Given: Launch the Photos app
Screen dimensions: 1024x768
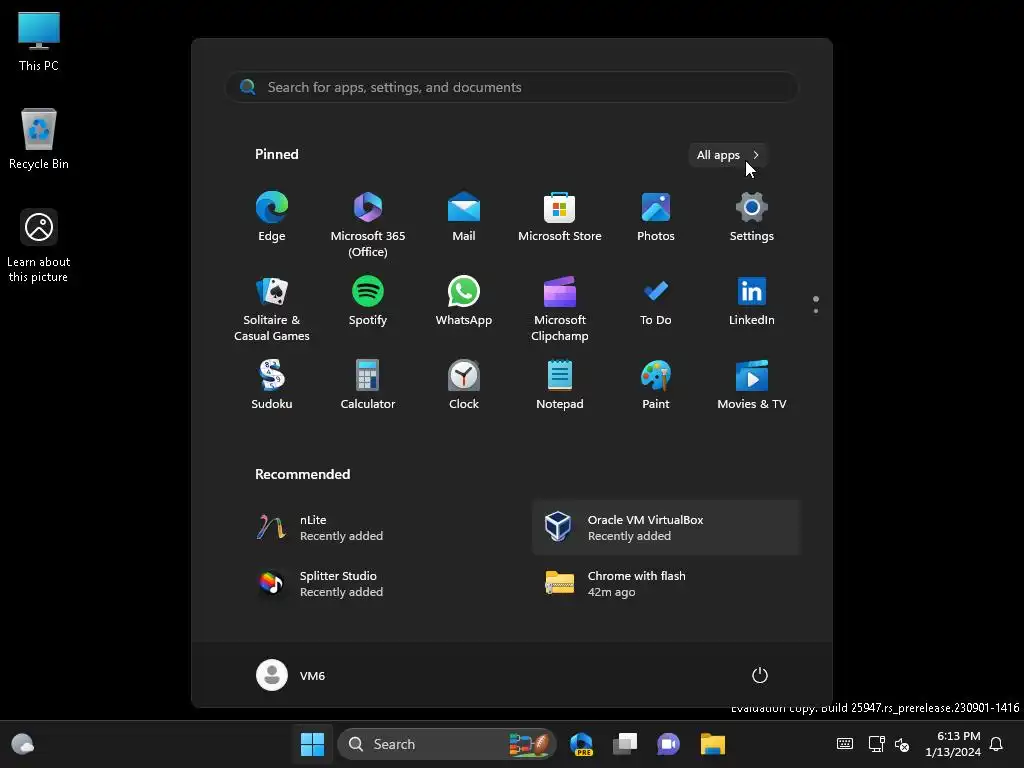Looking at the screenshot, I should click(656, 217).
